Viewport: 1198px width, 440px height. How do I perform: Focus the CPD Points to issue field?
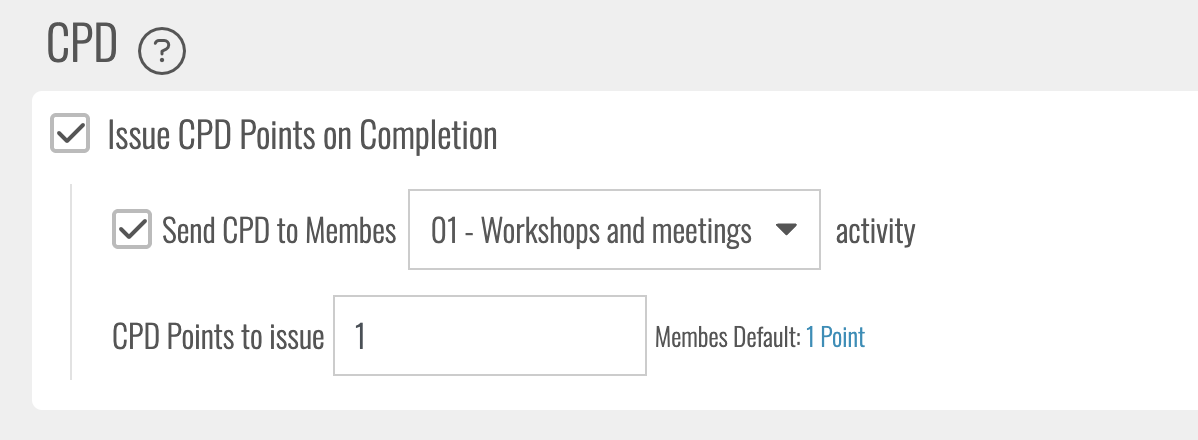(489, 336)
